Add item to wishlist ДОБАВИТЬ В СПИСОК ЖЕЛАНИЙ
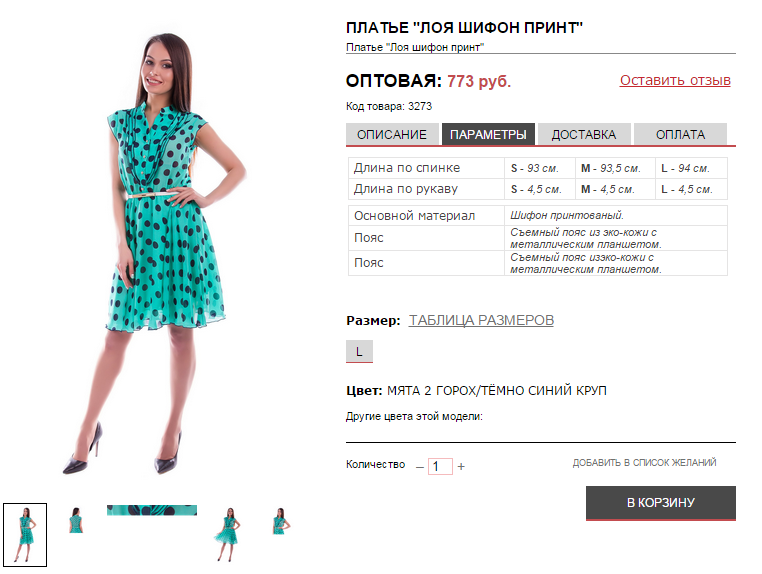The height and width of the screenshot is (574, 762). coord(644,463)
